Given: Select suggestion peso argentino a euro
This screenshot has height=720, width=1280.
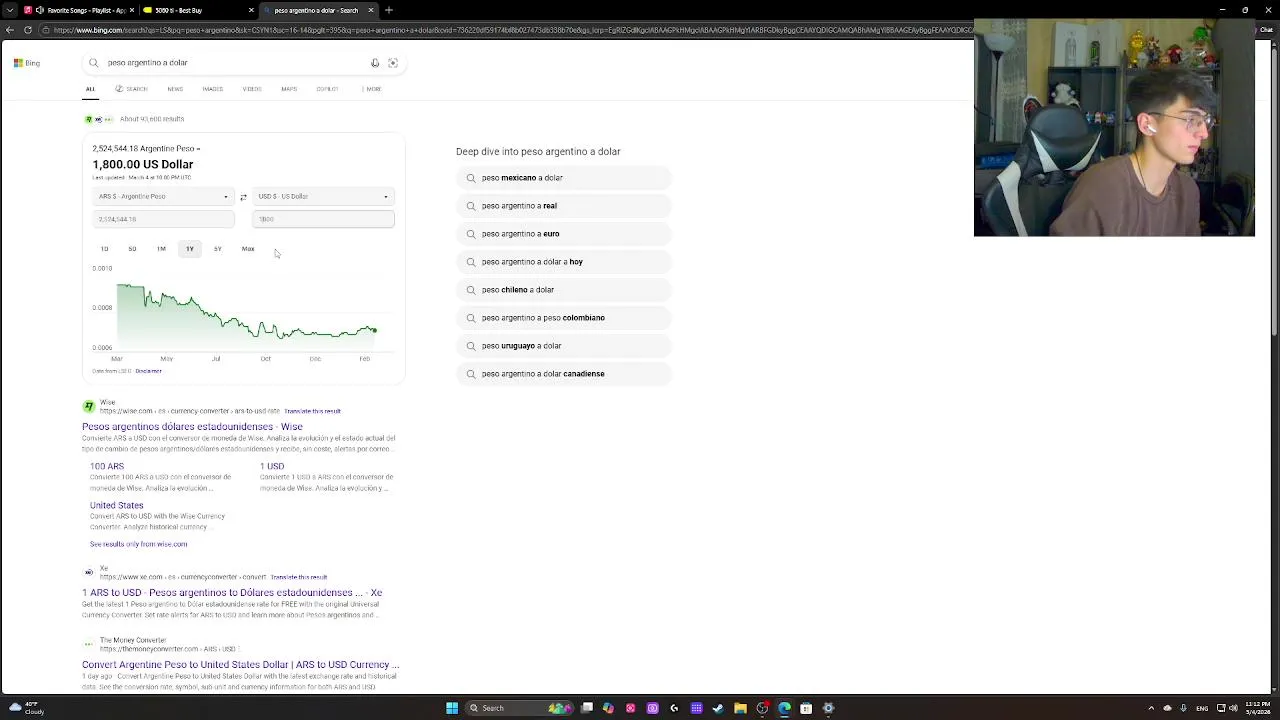Looking at the screenshot, I should pyautogui.click(x=564, y=234).
